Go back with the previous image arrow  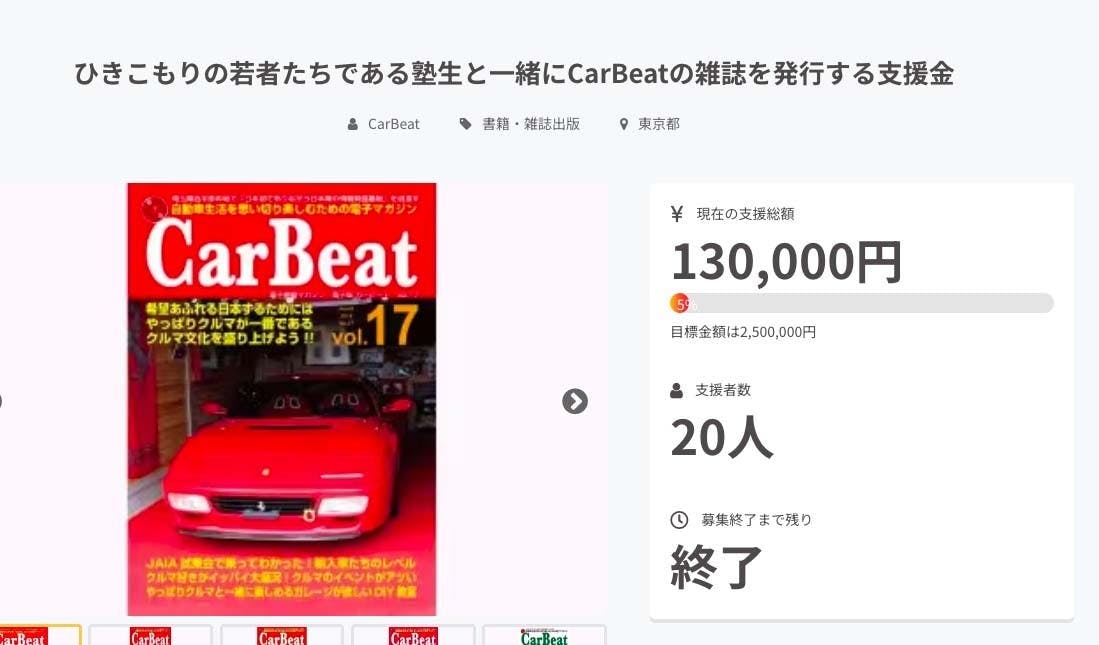pos(0,401)
